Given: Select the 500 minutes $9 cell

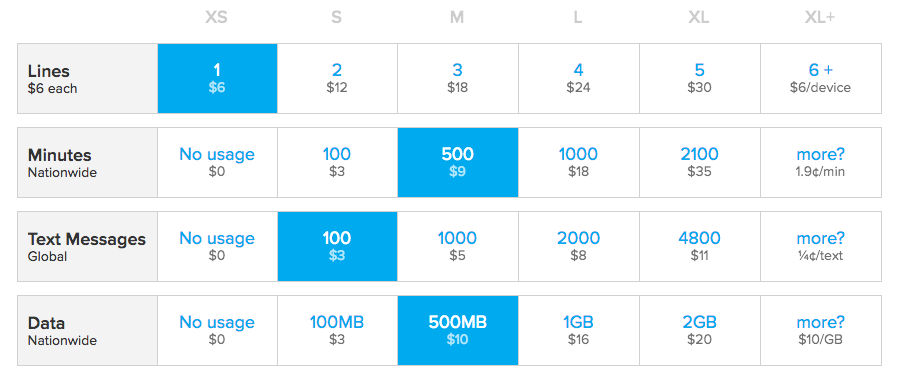Looking at the screenshot, I should [x=458, y=163].
